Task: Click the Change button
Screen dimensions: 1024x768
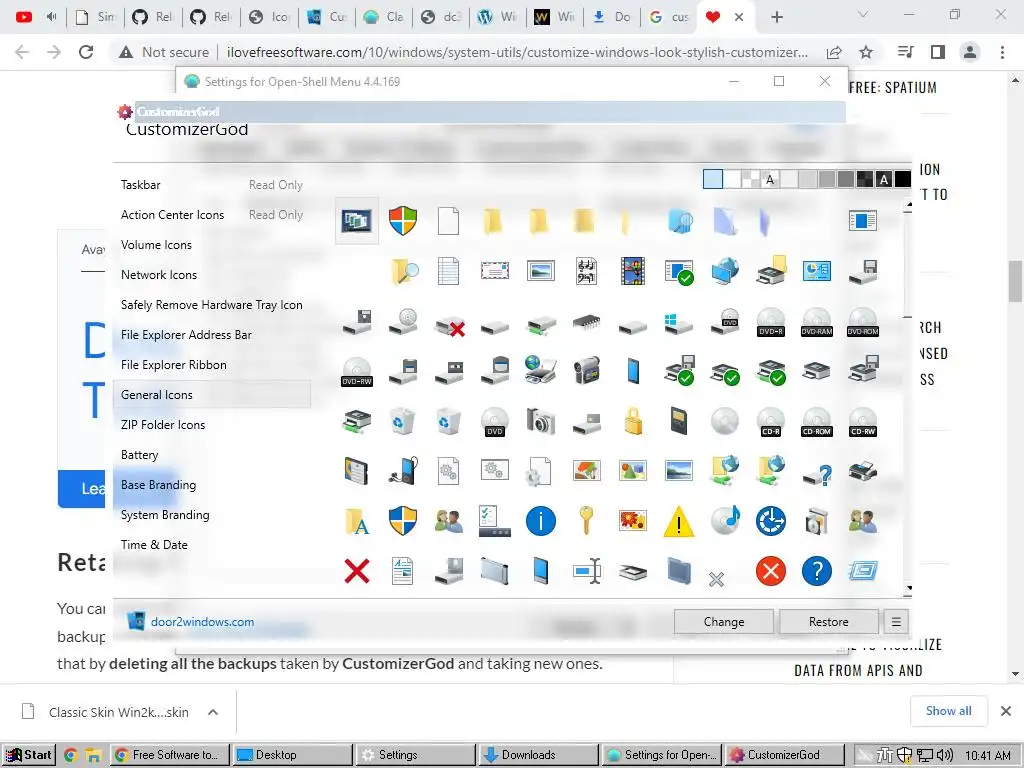Action: [x=724, y=622]
